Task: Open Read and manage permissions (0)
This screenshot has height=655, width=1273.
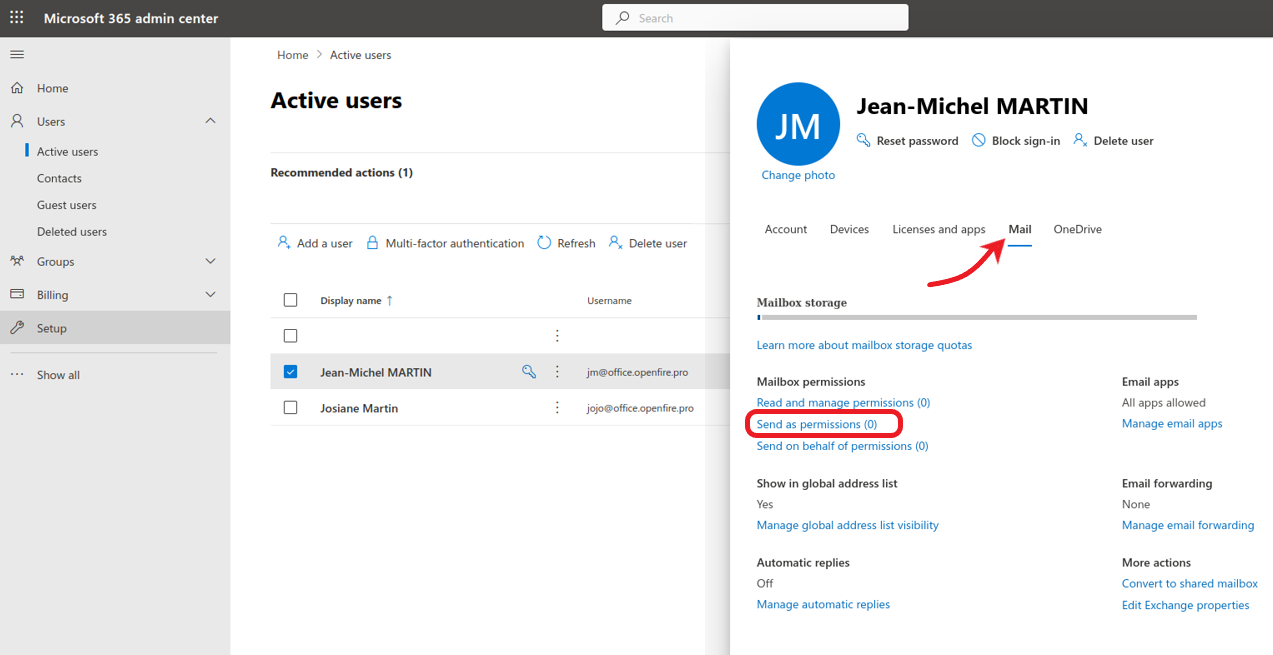Action: coord(843,403)
